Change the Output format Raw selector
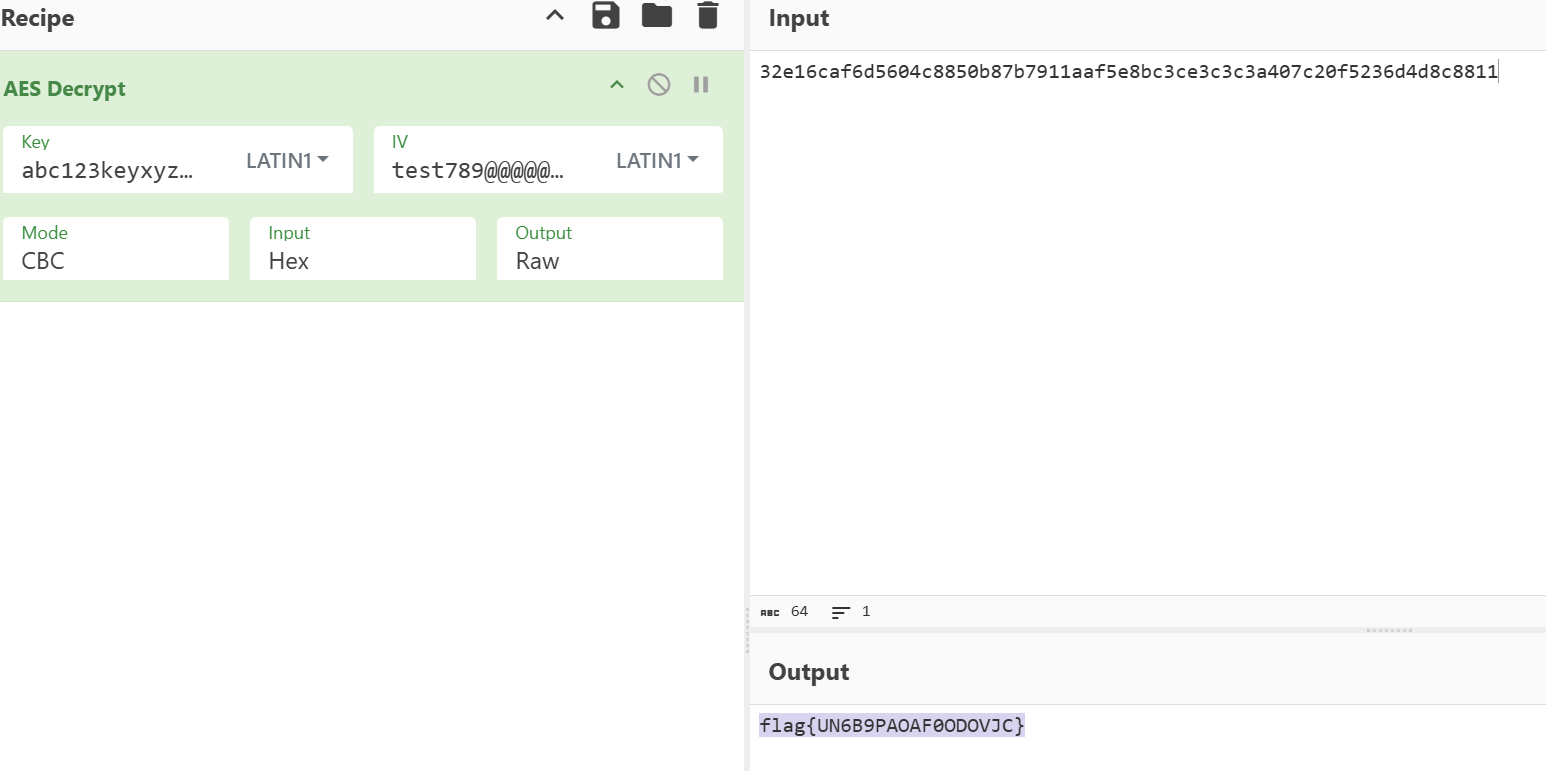 [x=610, y=248]
